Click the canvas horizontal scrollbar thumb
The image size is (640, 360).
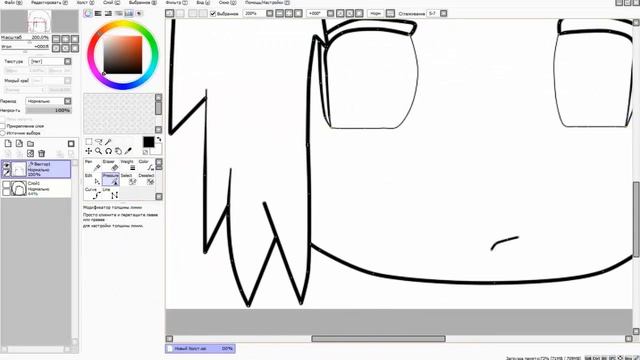378,339
